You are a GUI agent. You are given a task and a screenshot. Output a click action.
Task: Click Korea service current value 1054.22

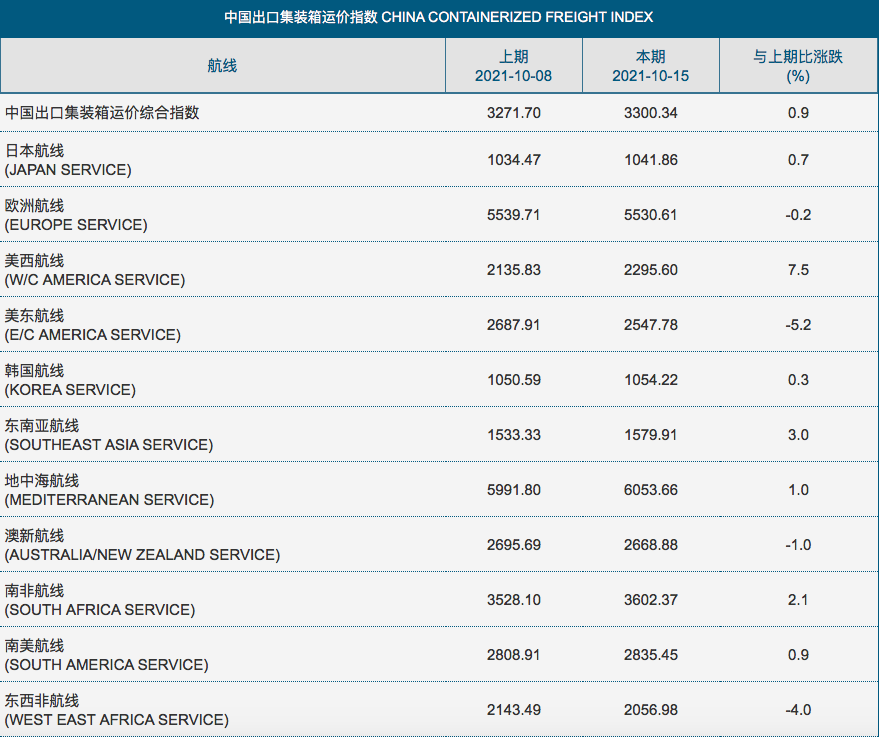coord(650,379)
